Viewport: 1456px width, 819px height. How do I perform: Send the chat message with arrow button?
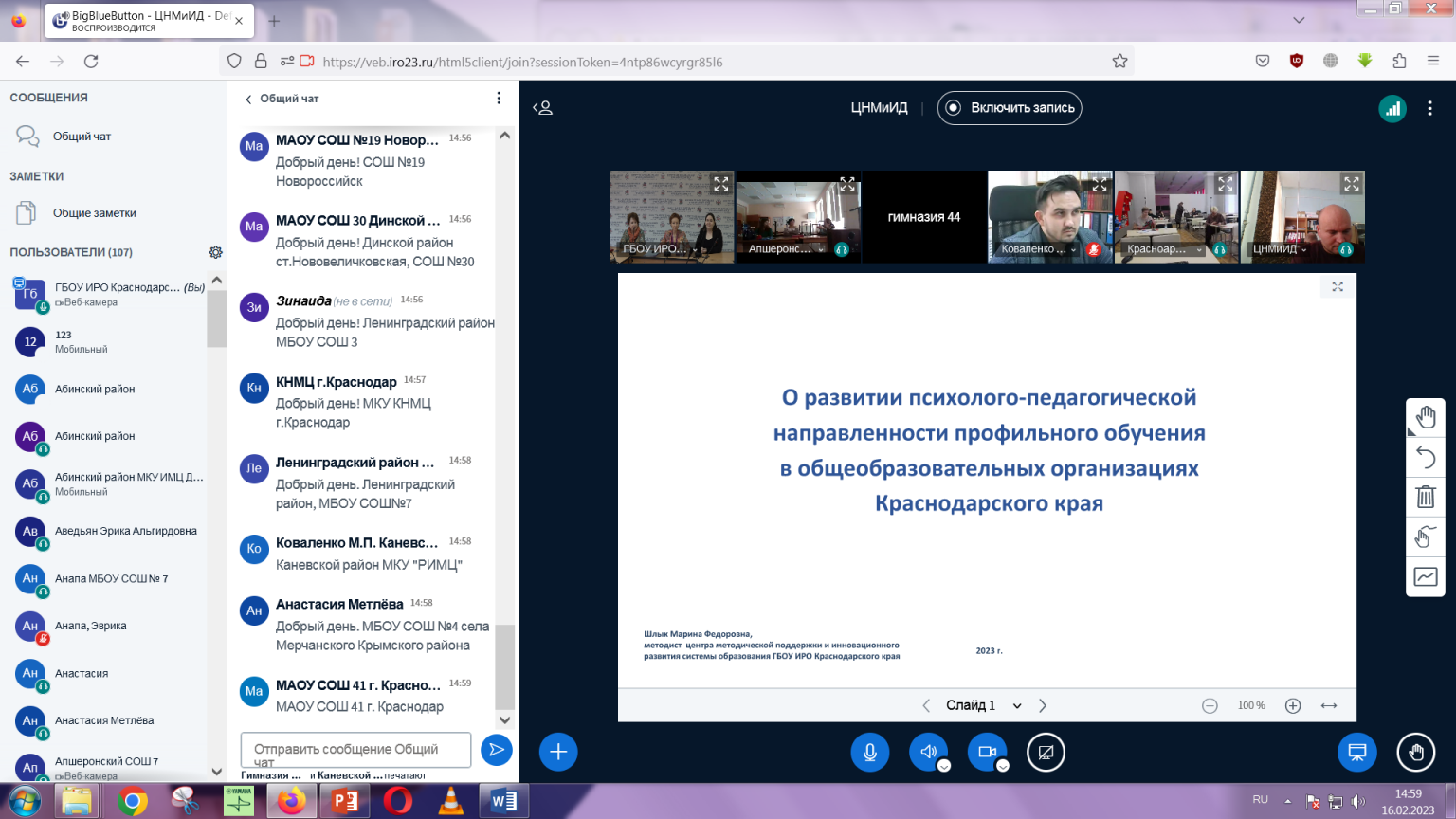click(496, 750)
